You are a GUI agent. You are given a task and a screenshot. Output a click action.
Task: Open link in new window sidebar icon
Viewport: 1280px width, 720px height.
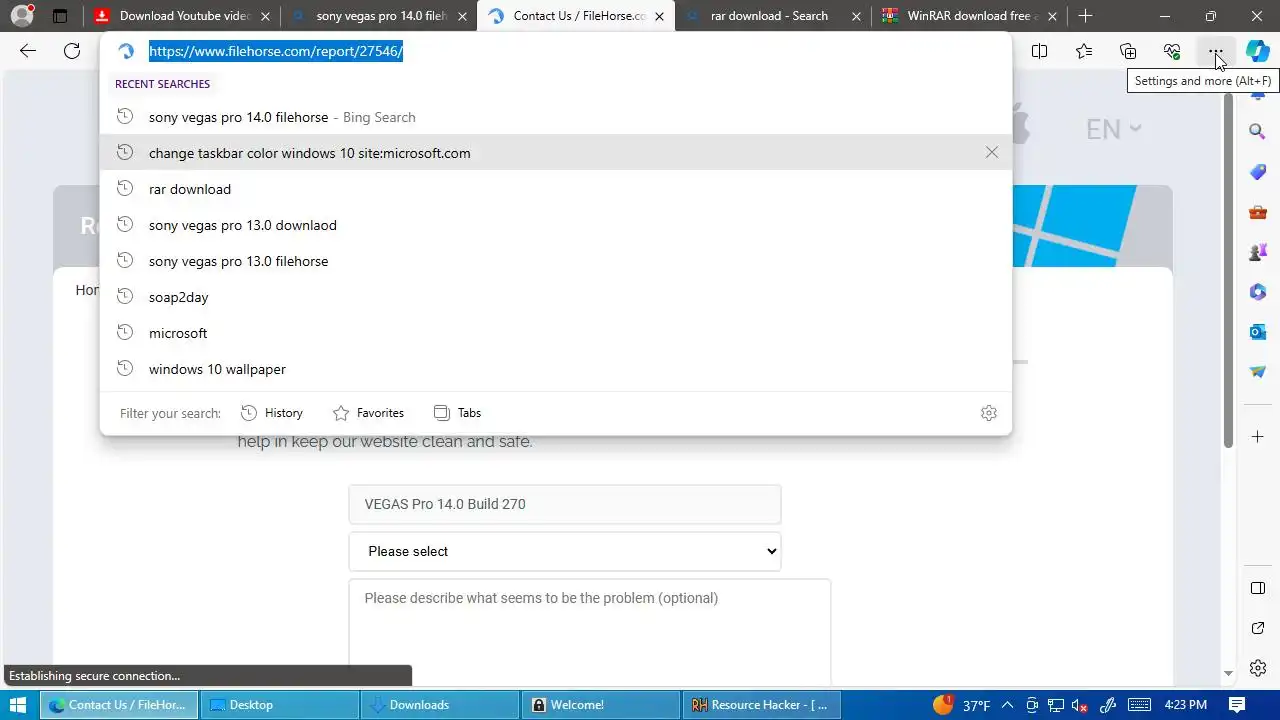tap(1258, 628)
